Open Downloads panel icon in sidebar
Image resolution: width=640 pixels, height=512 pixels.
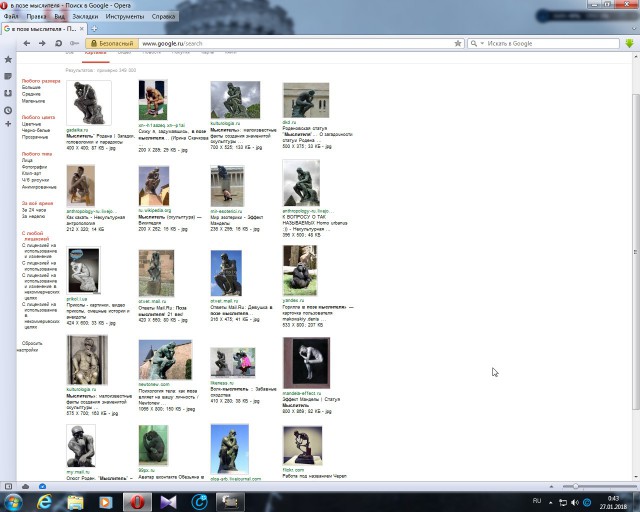tap(8, 93)
